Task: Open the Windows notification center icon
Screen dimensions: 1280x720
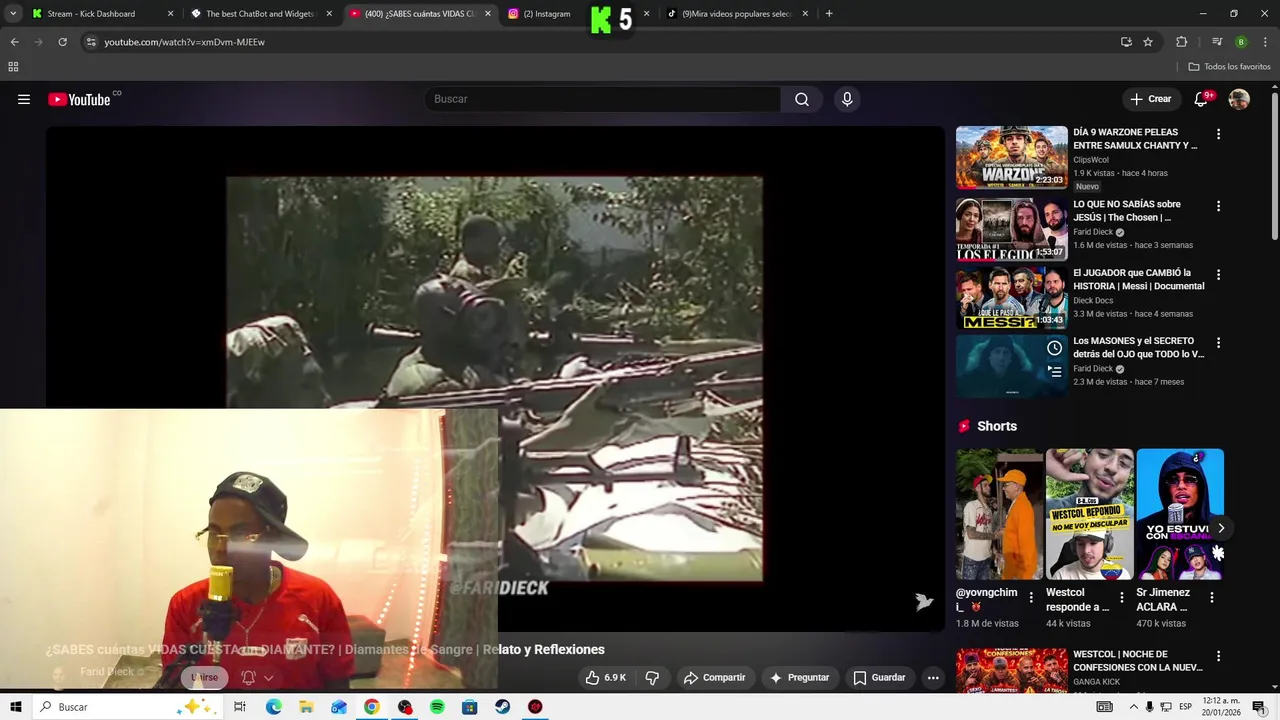Action: (1259, 707)
